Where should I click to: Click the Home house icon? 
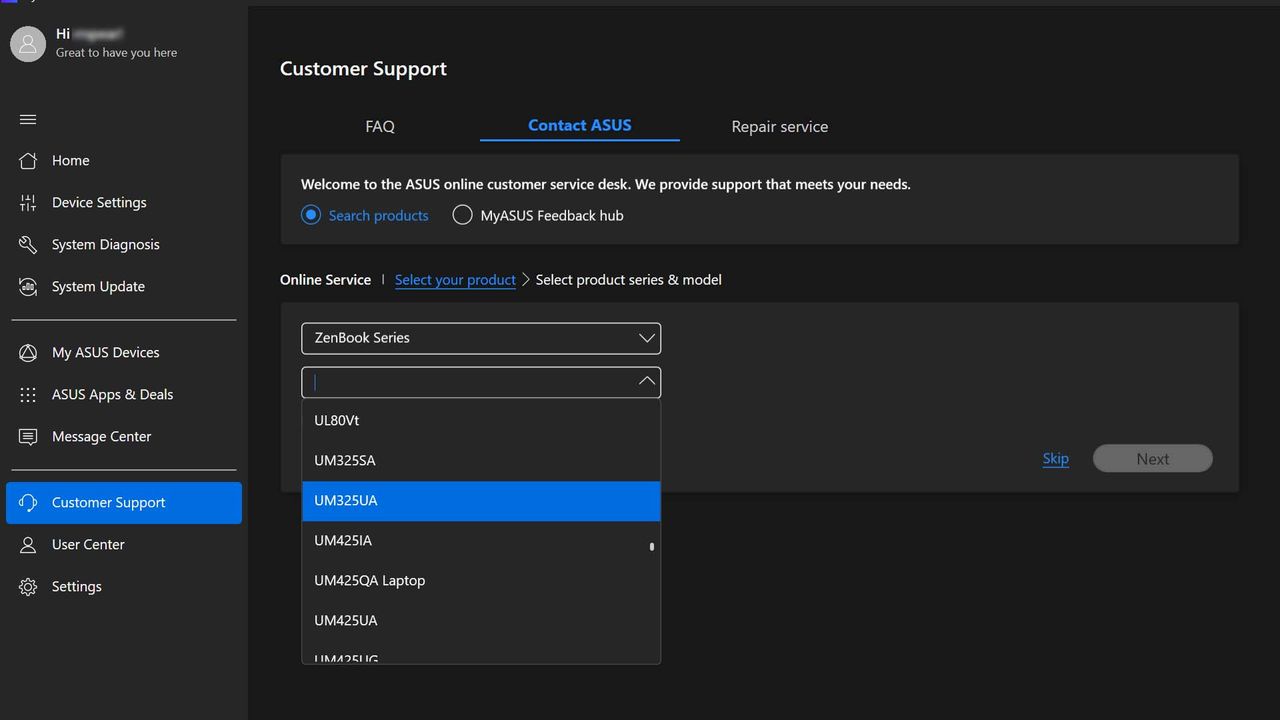click(x=28, y=161)
